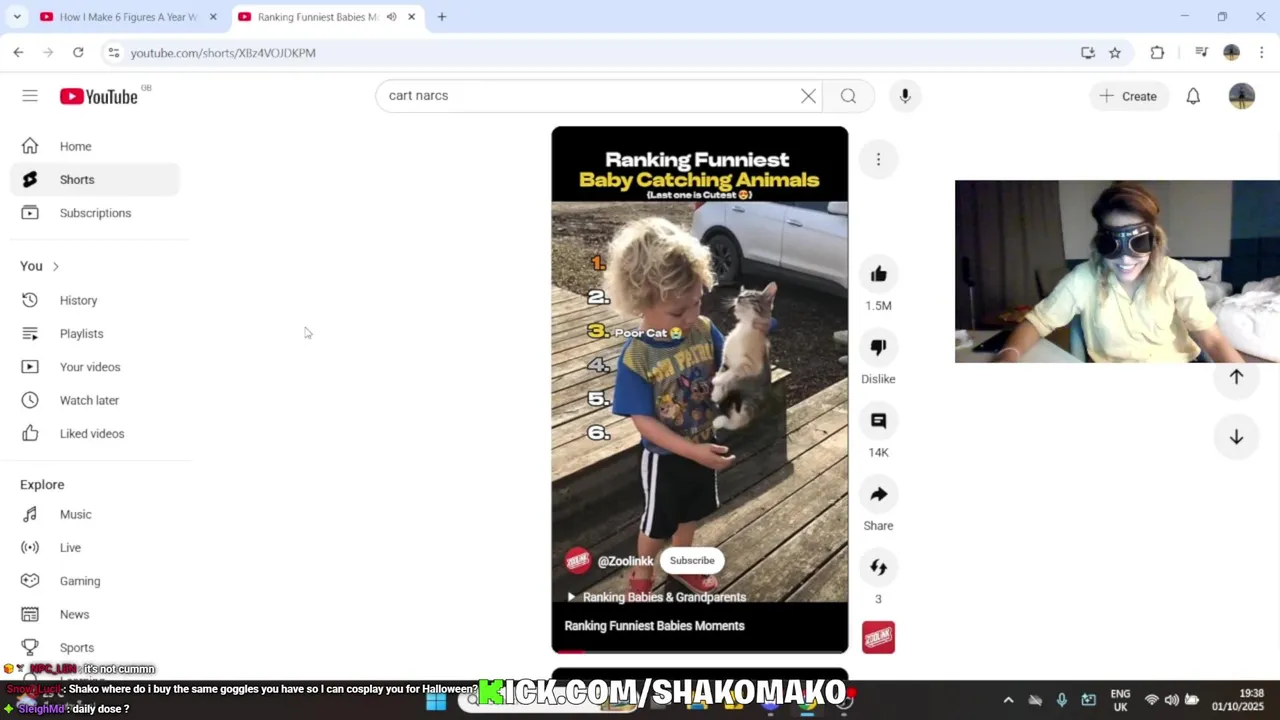This screenshot has height=720, width=1280.
Task: Open the Zoolinkk sound thumbnail
Action: point(878,637)
